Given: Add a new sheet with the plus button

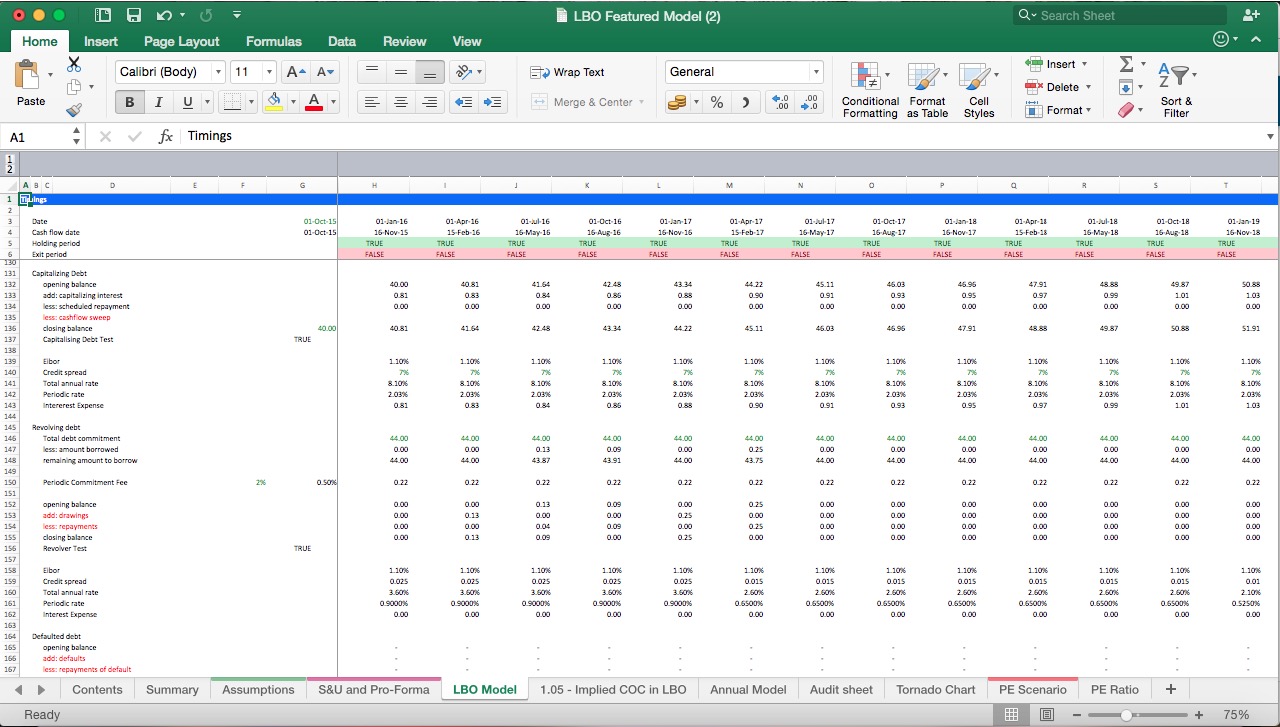Looking at the screenshot, I should click(x=1169, y=689).
